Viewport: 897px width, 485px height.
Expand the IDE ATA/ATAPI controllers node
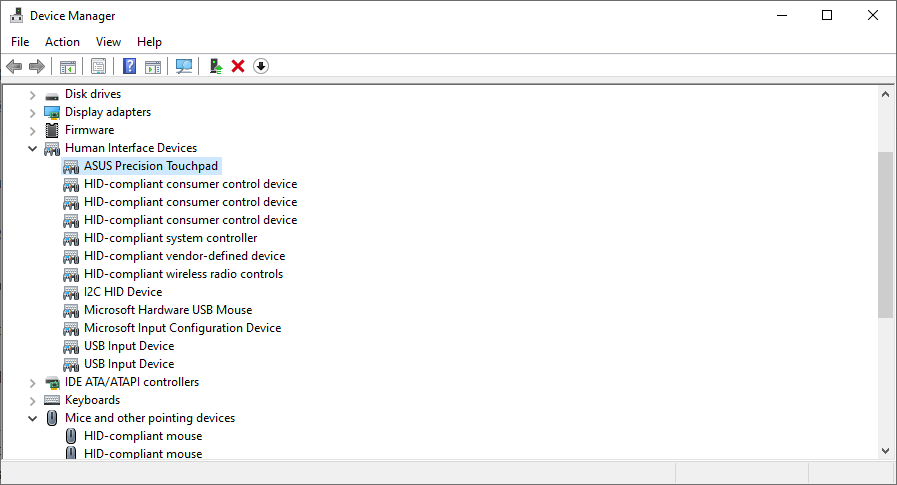coord(33,383)
